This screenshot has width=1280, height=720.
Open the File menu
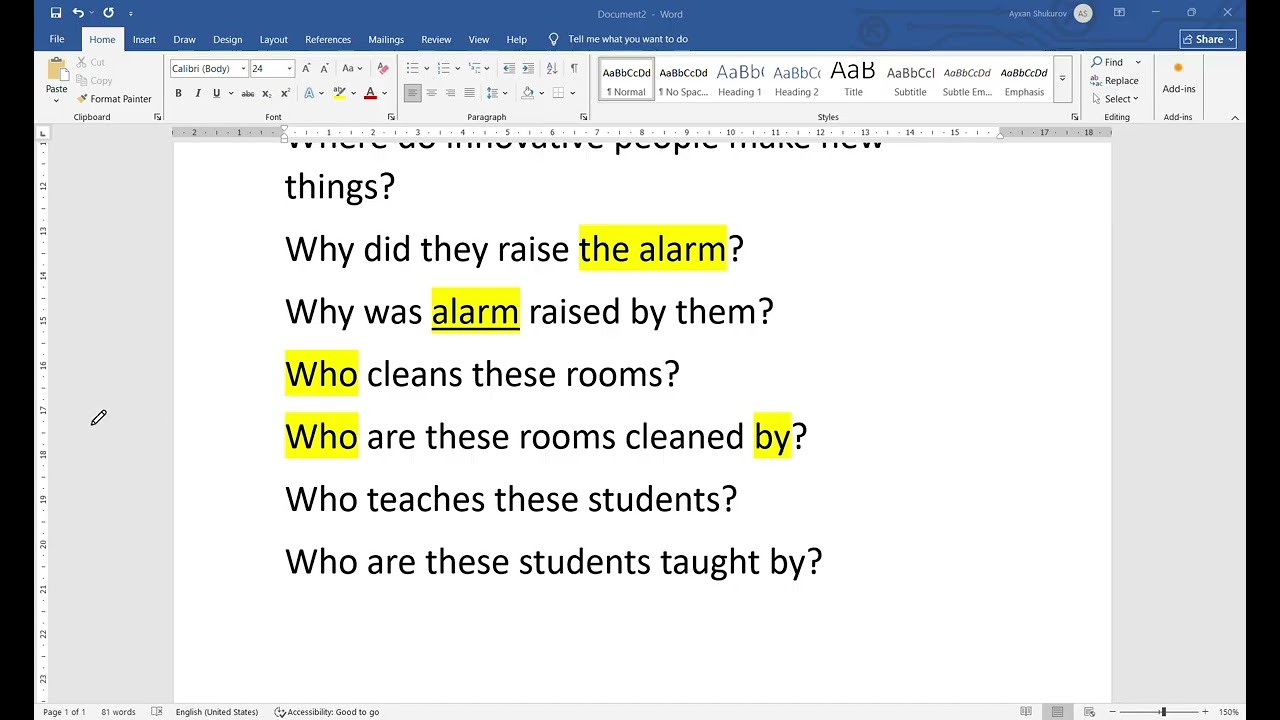(57, 39)
